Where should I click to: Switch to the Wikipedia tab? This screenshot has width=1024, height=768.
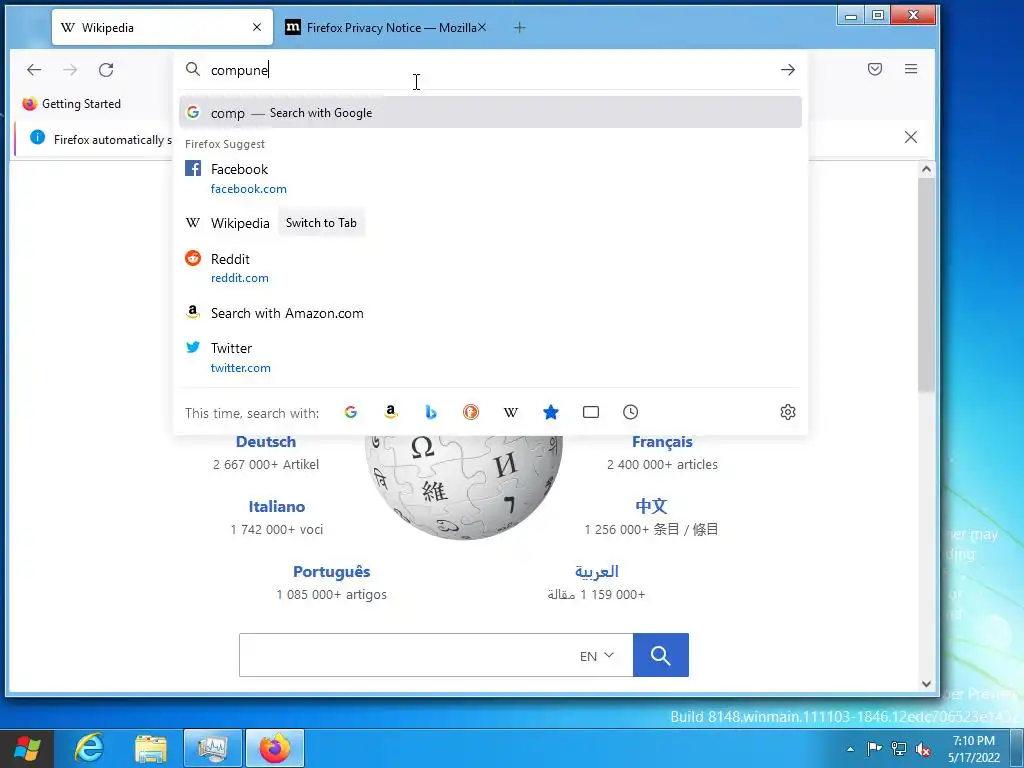point(162,27)
